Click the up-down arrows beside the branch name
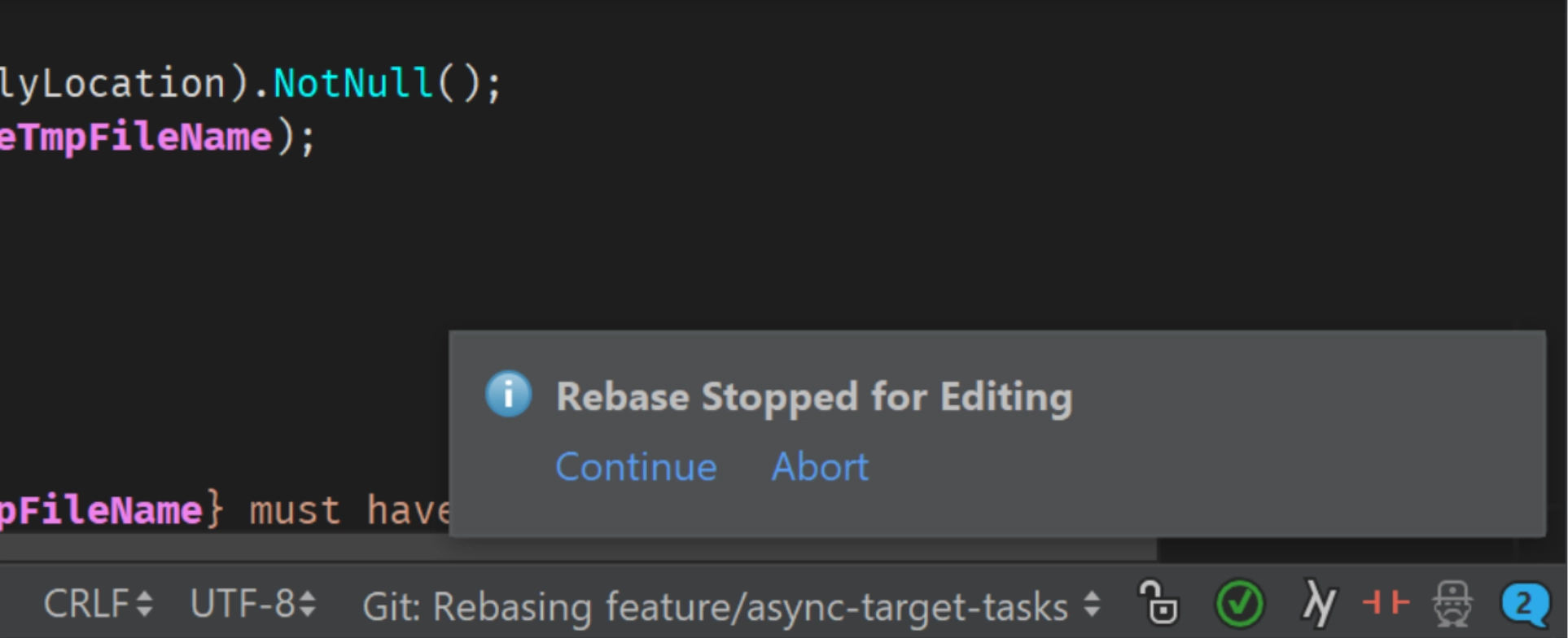The height and width of the screenshot is (638, 1568). click(x=1092, y=605)
